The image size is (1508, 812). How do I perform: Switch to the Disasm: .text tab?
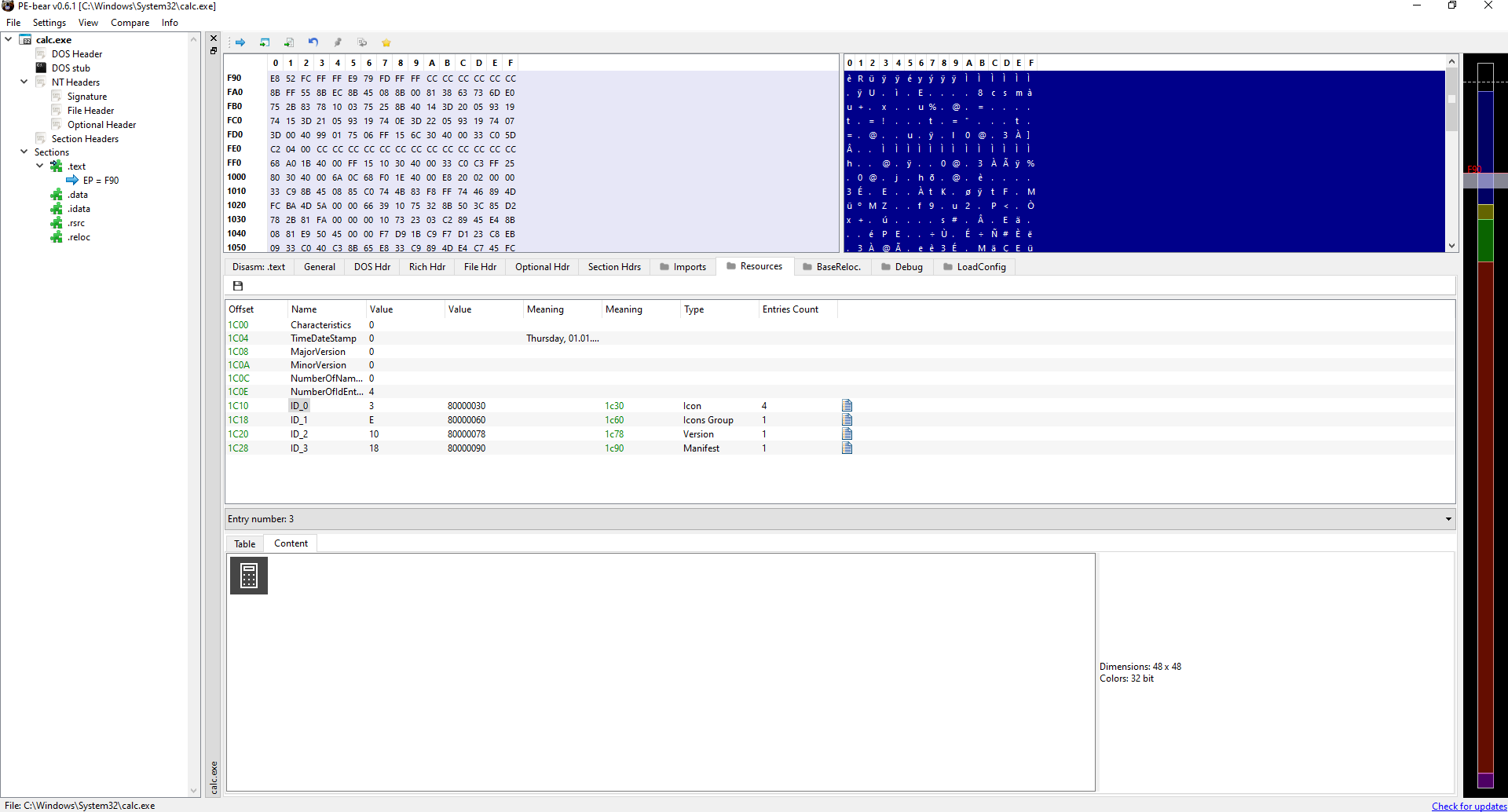tap(258, 267)
